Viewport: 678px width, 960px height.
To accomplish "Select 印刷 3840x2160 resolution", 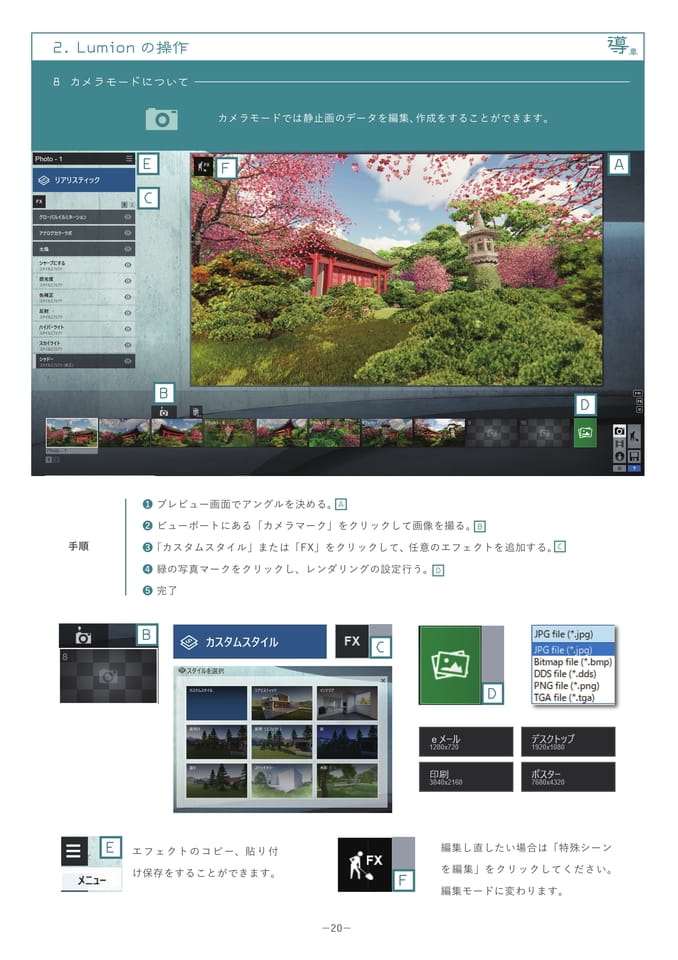I will [466, 777].
